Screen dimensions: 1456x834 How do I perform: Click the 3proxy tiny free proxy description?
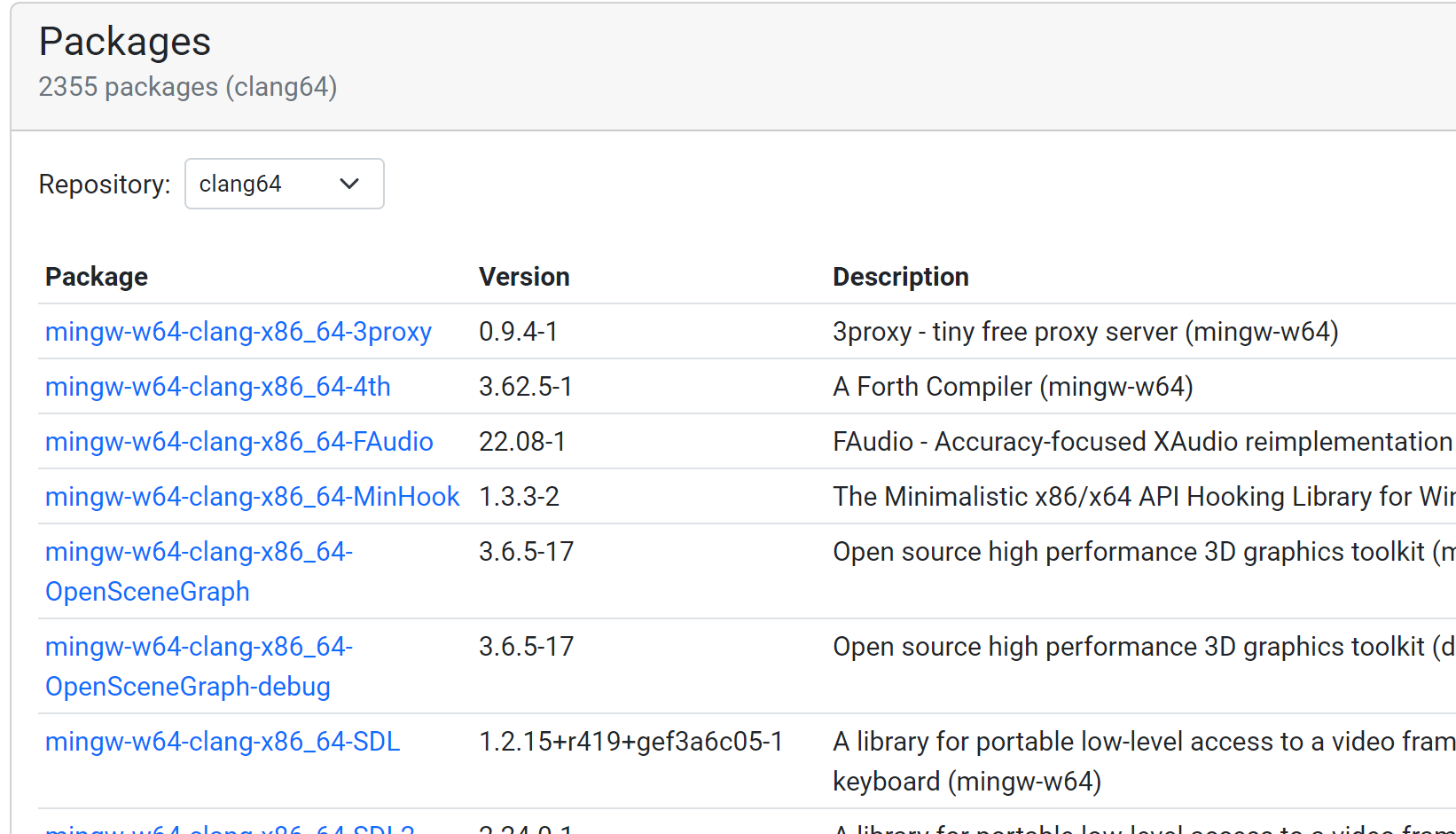point(1085,332)
